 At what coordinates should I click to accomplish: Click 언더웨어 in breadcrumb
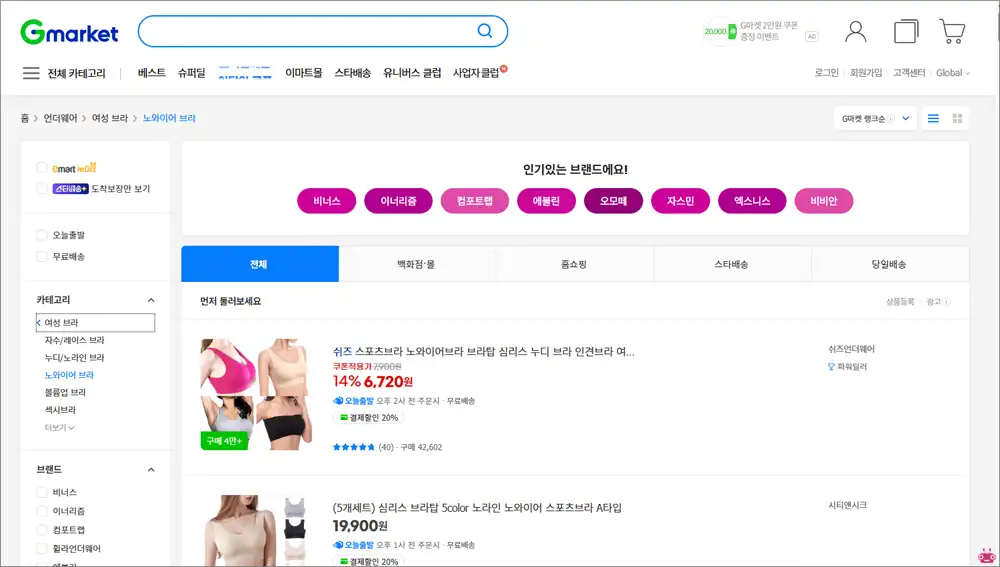pos(60,118)
